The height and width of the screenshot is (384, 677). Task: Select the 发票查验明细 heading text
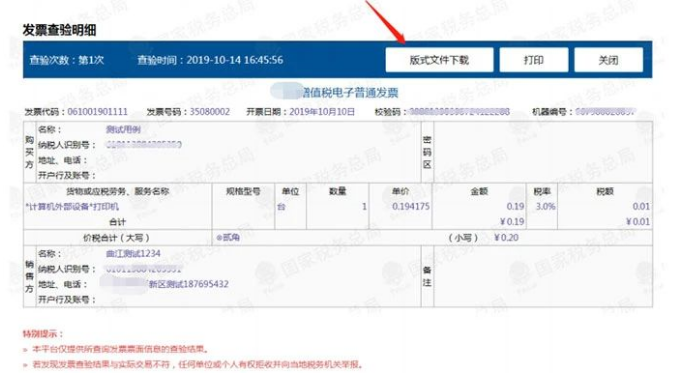60,30
